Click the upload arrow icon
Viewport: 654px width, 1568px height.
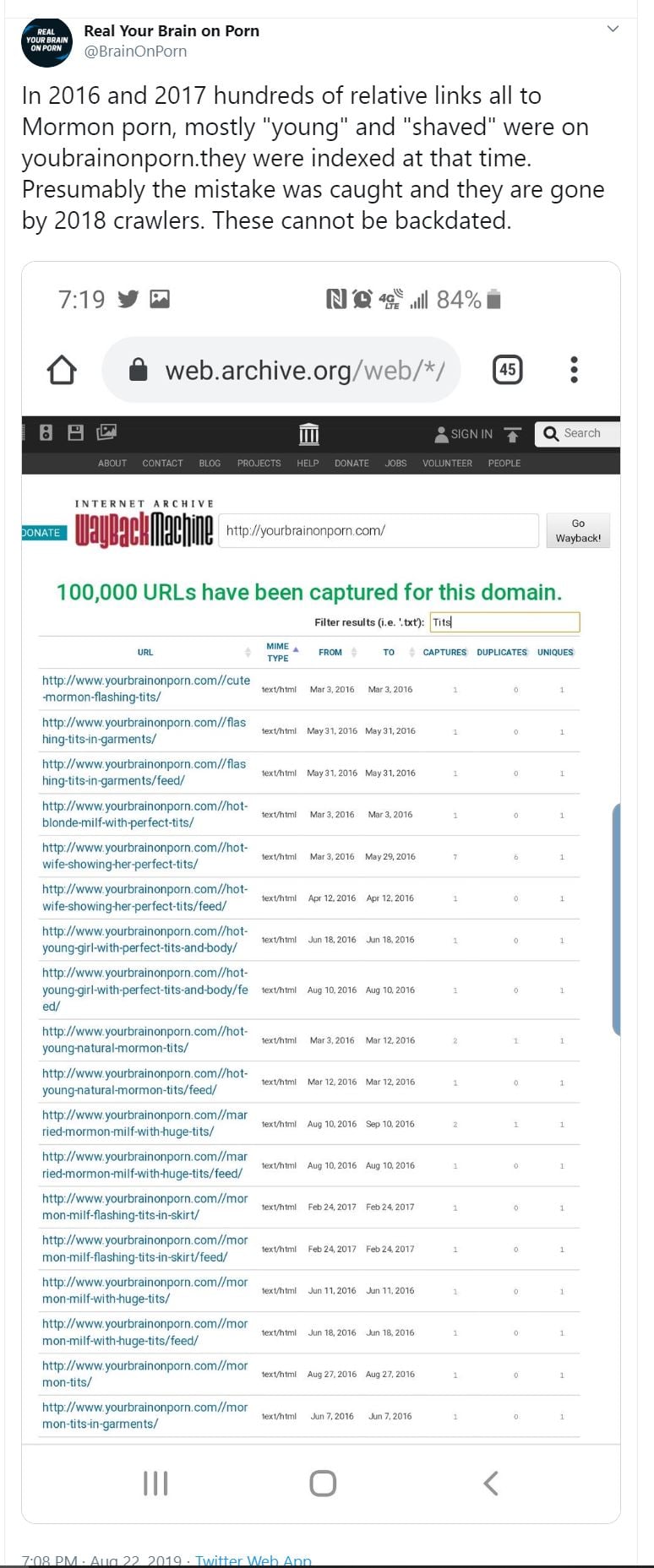pos(512,434)
